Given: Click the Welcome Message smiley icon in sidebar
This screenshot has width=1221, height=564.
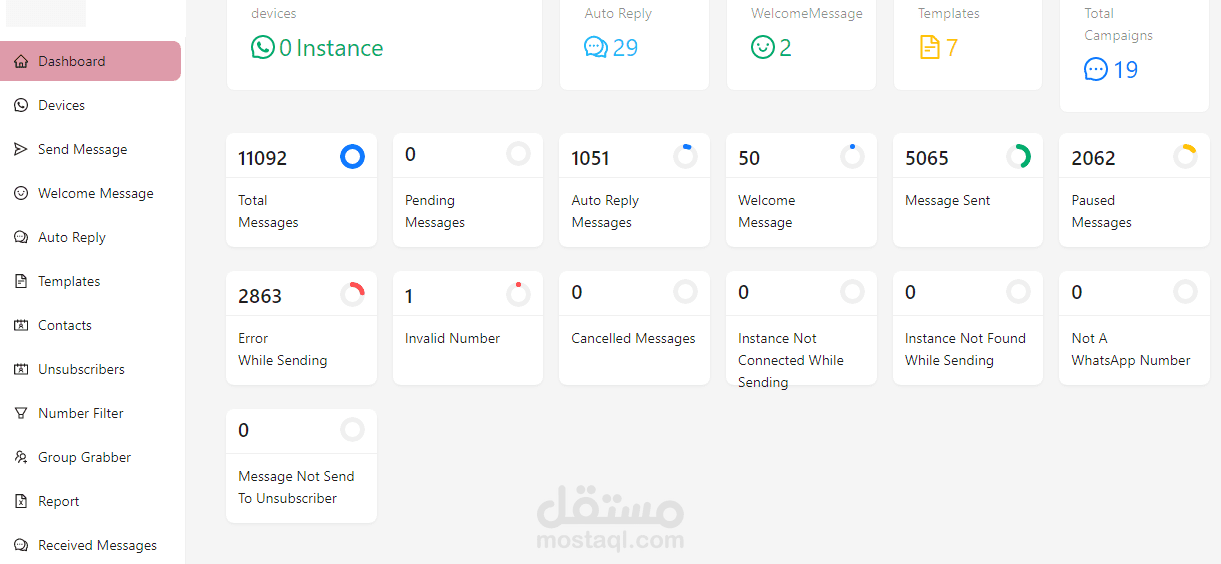Looking at the screenshot, I should 21,193.
